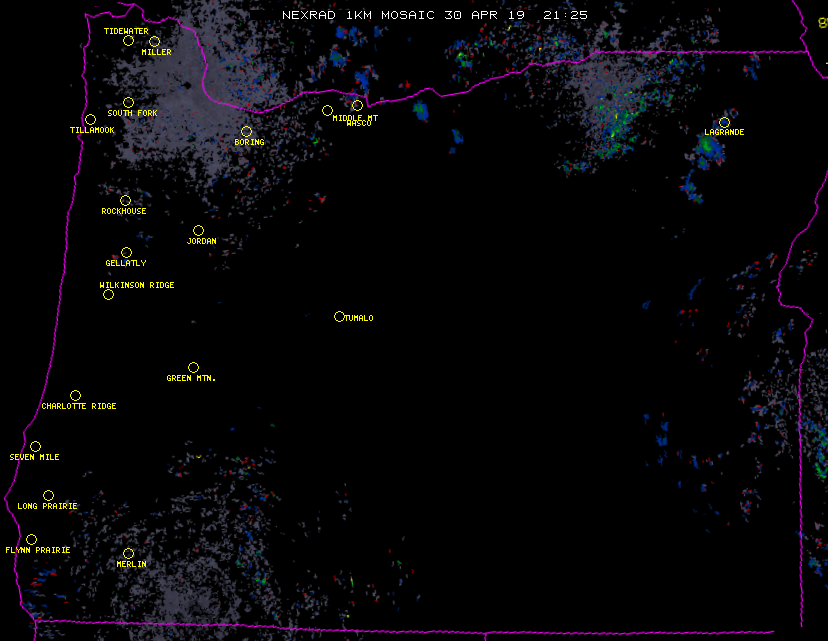Select the Flynn Prairie station marker
Screen dimensions: 828x641
pos(31,539)
